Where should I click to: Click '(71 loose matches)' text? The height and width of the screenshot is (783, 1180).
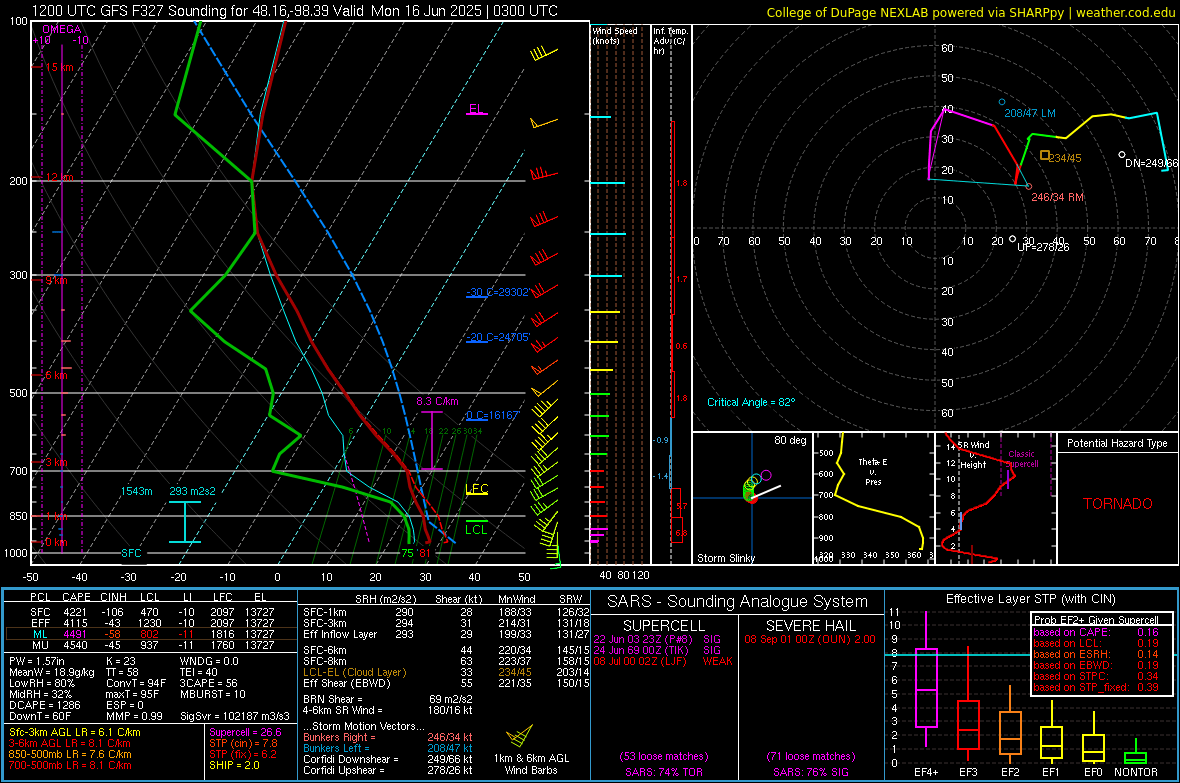pos(810,756)
